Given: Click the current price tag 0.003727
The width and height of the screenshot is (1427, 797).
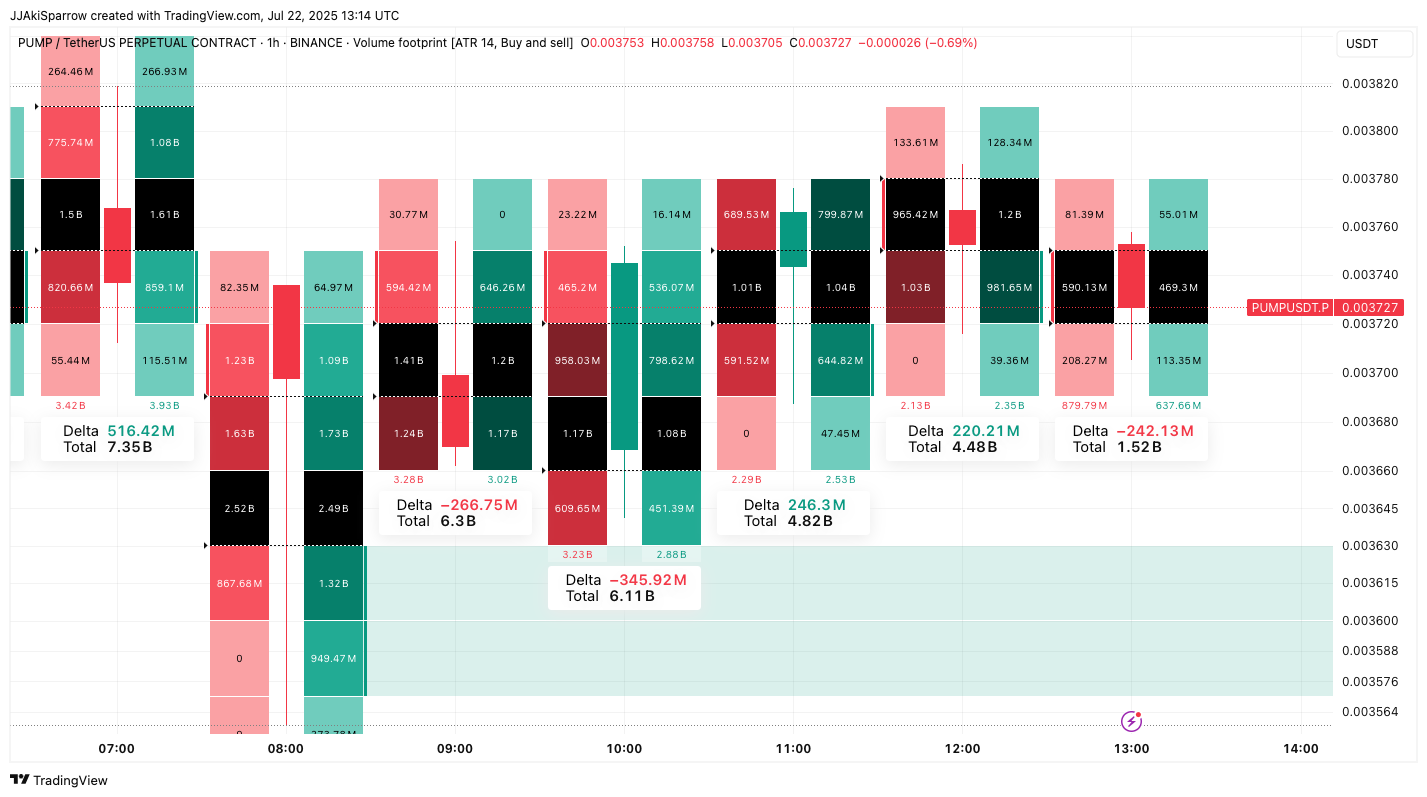Looking at the screenshot, I should coord(1369,308).
